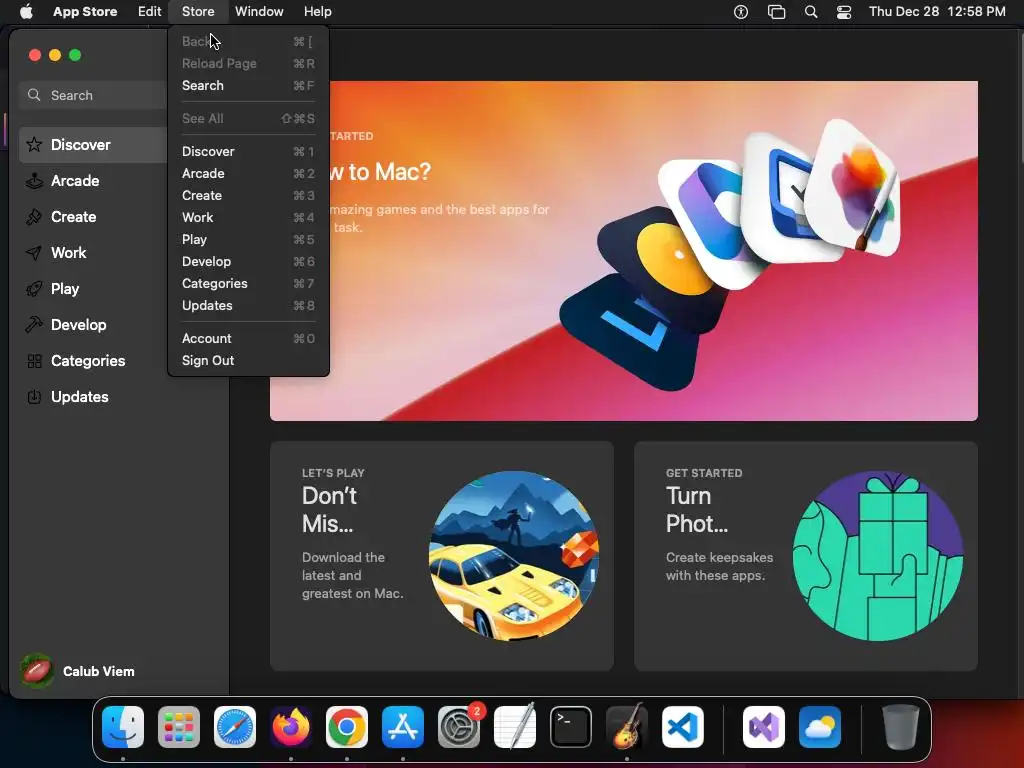Click the Create paintbrush icon in sidebar

(x=34, y=216)
